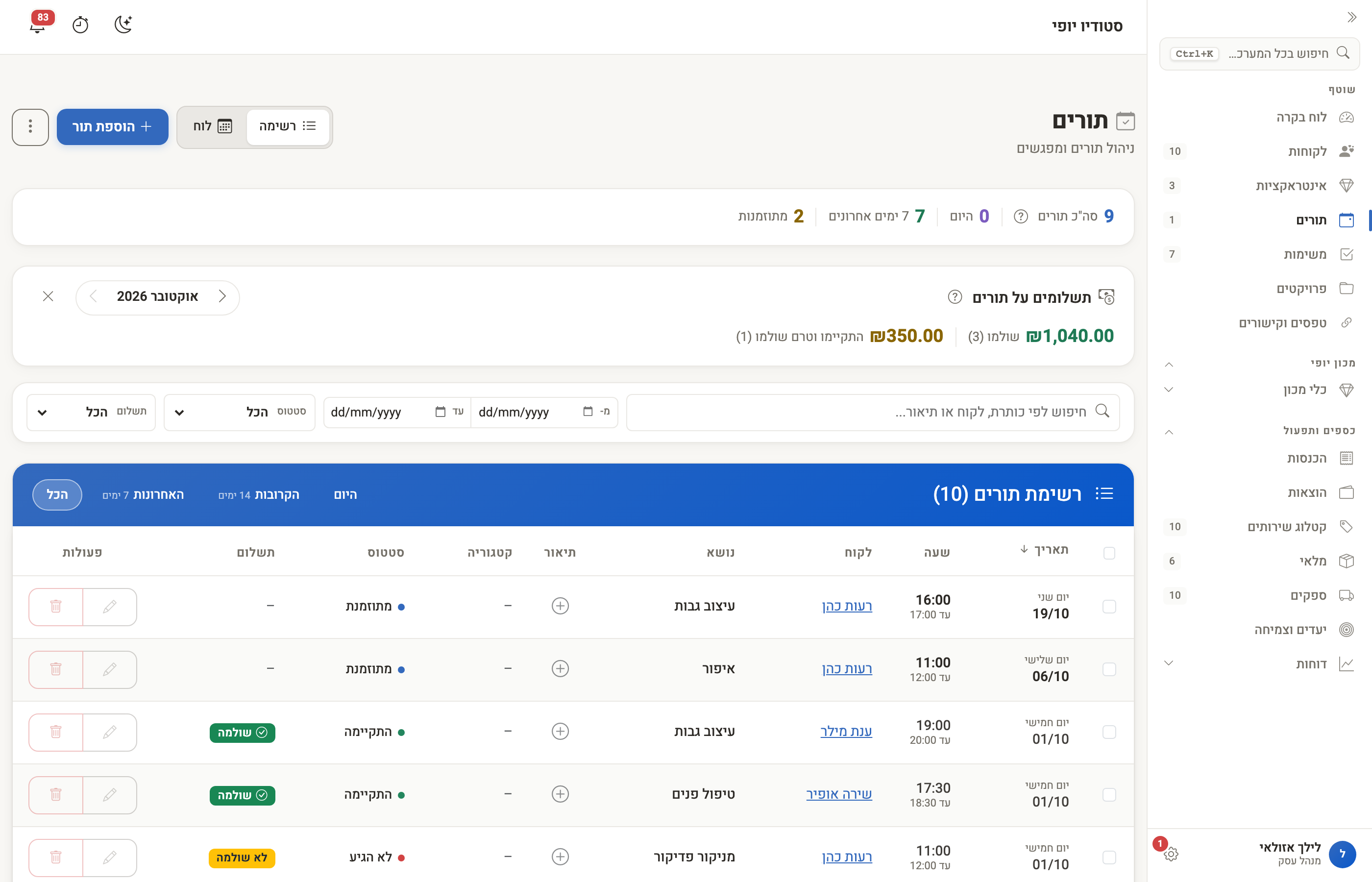Edit the 01/10 19:00 עיצוב גבות appointment
Viewport: 1372px width, 882px height.
point(110,732)
